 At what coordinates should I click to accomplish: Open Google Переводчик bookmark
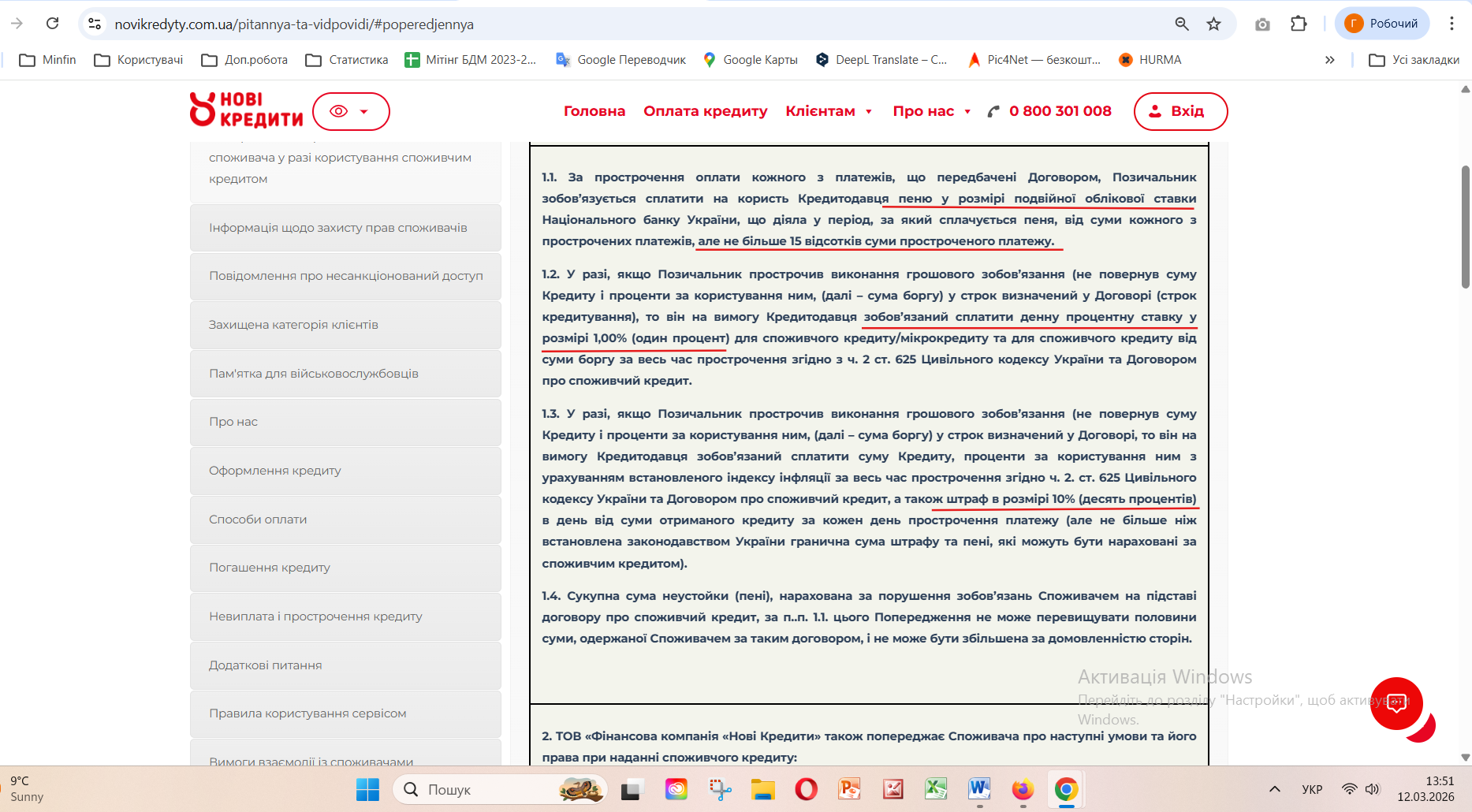click(620, 60)
